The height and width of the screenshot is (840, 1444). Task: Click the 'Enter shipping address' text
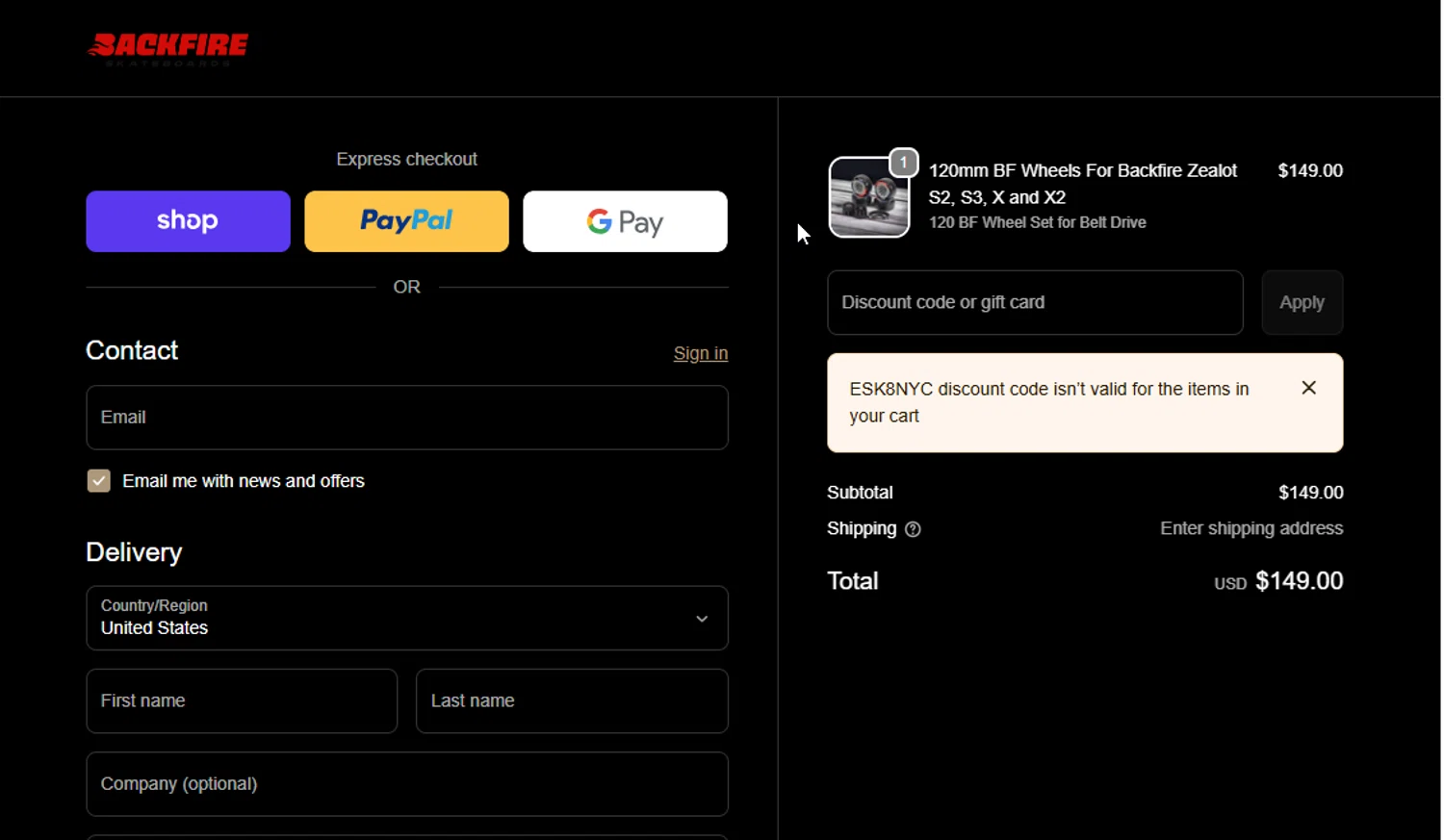(1251, 528)
